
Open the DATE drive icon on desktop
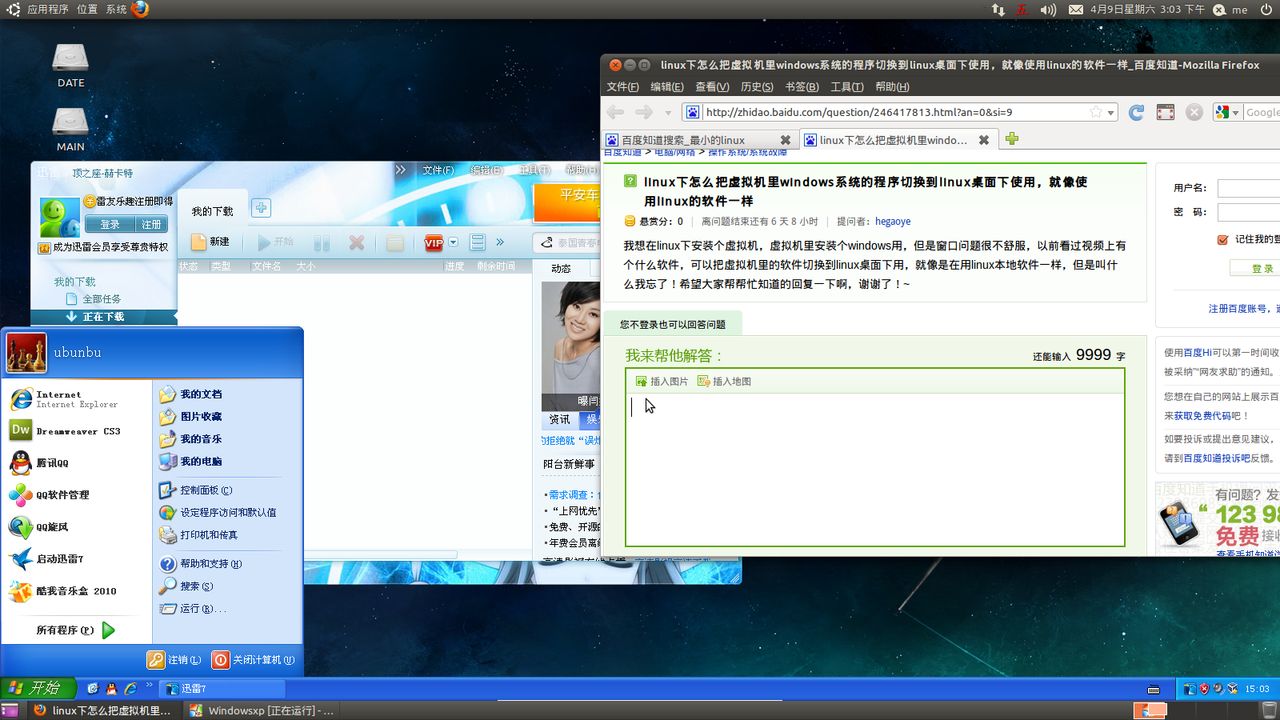(70, 64)
